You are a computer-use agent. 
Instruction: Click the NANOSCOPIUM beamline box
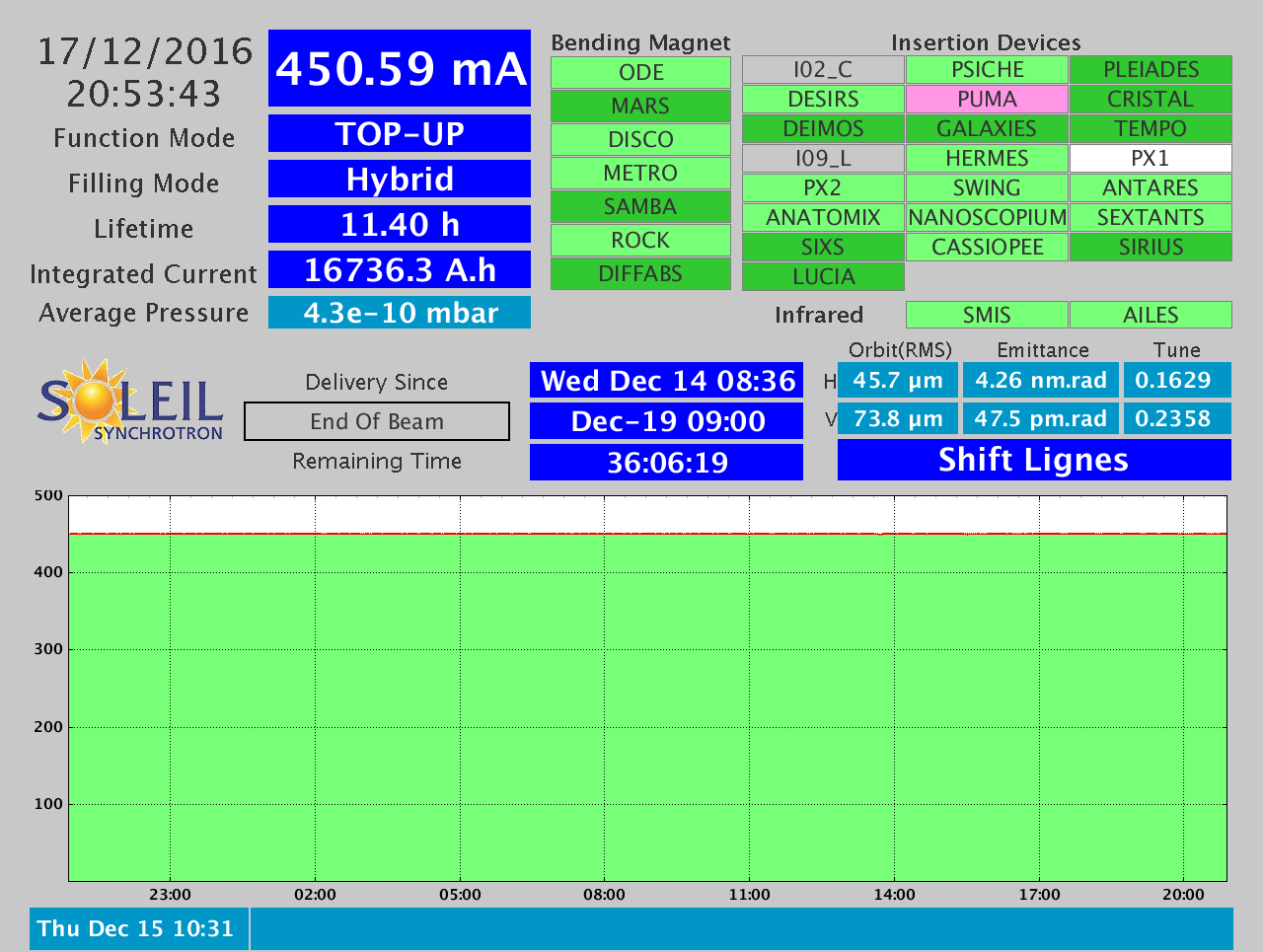click(x=987, y=218)
